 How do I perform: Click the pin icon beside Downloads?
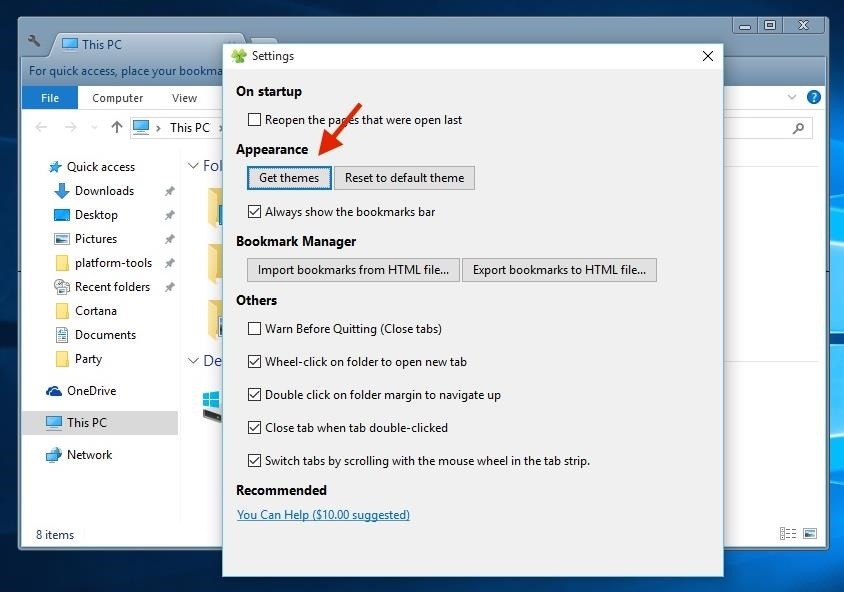[x=170, y=191]
